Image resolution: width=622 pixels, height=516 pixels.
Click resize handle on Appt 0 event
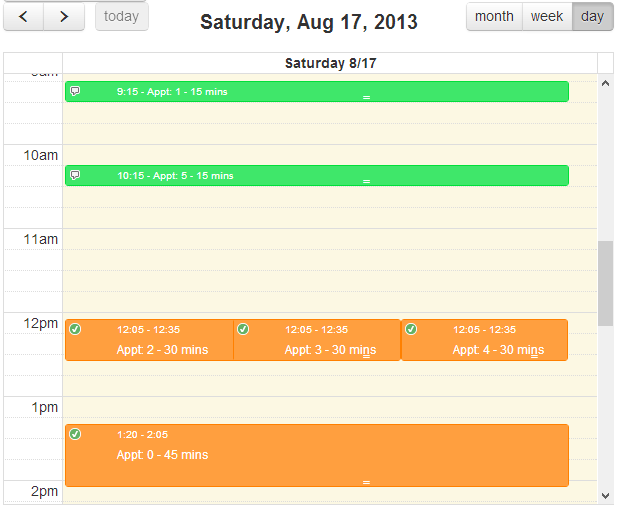[366, 483]
